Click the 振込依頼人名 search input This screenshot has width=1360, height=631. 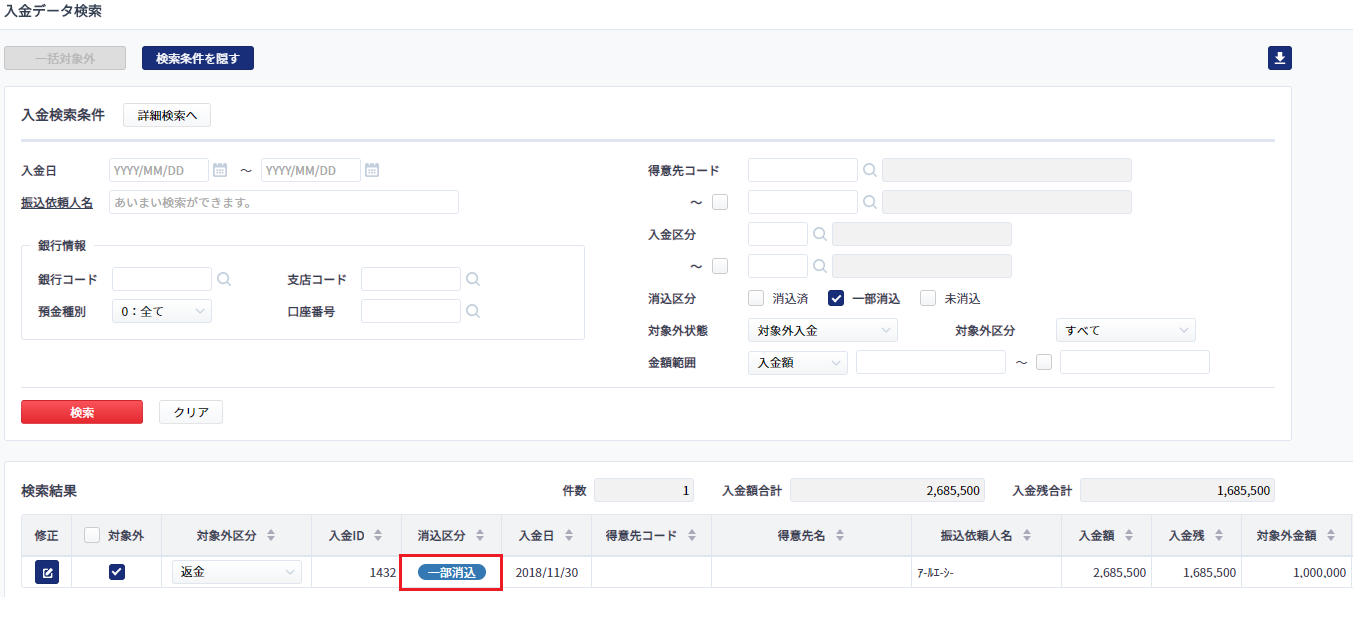(x=284, y=202)
